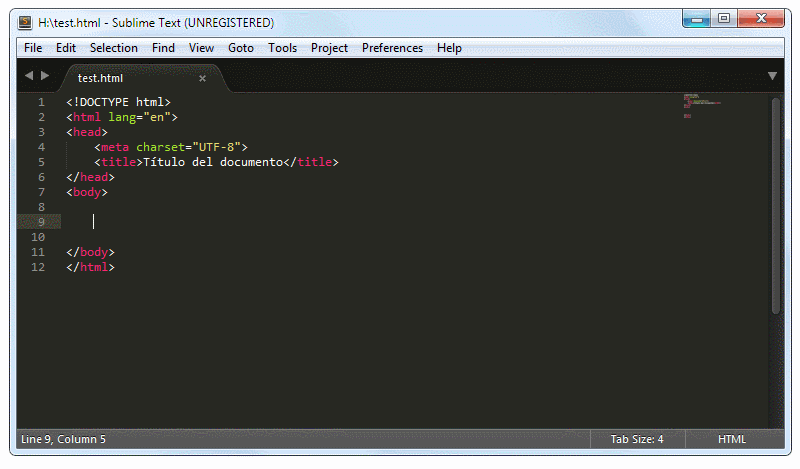Click the html lang="en" line
The width and height of the screenshot is (800, 469).
coord(122,117)
